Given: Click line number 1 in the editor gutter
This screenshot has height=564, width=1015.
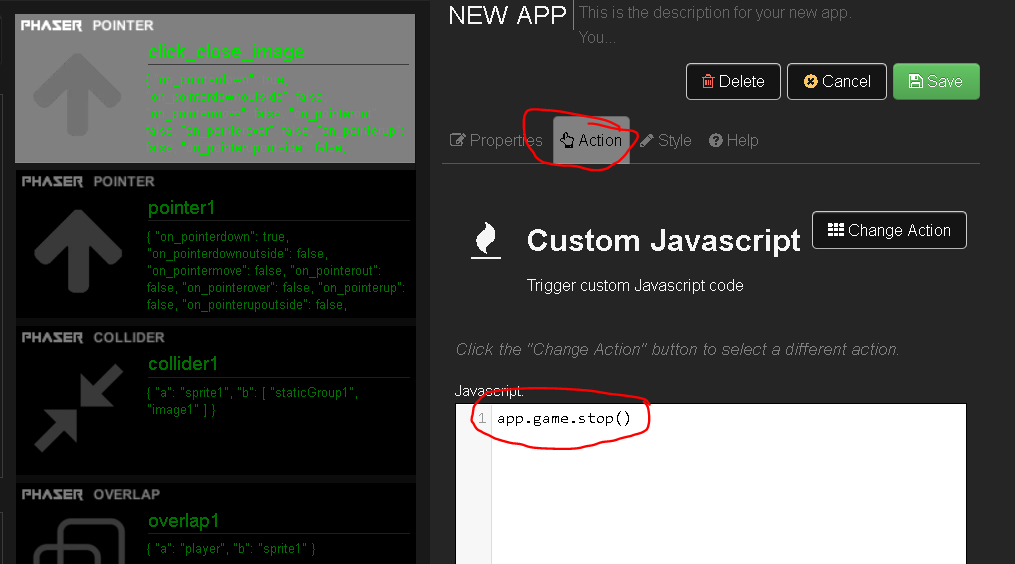Looking at the screenshot, I should click(x=482, y=418).
